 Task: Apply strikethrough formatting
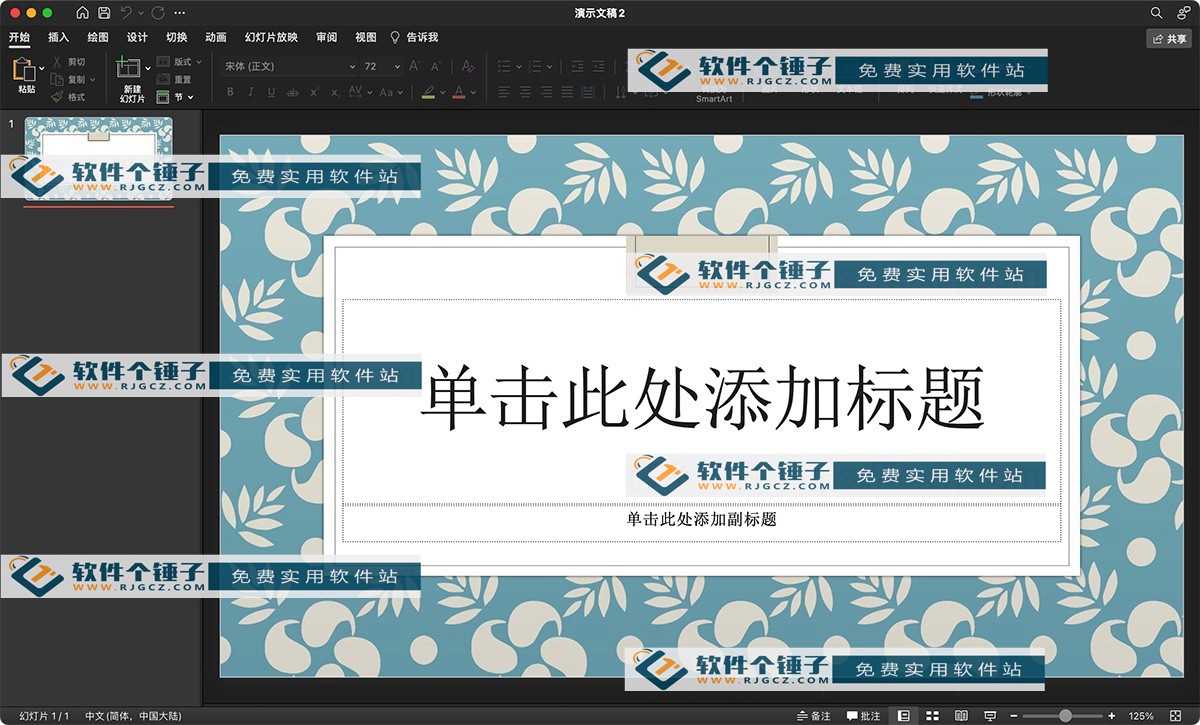[292, 92]
